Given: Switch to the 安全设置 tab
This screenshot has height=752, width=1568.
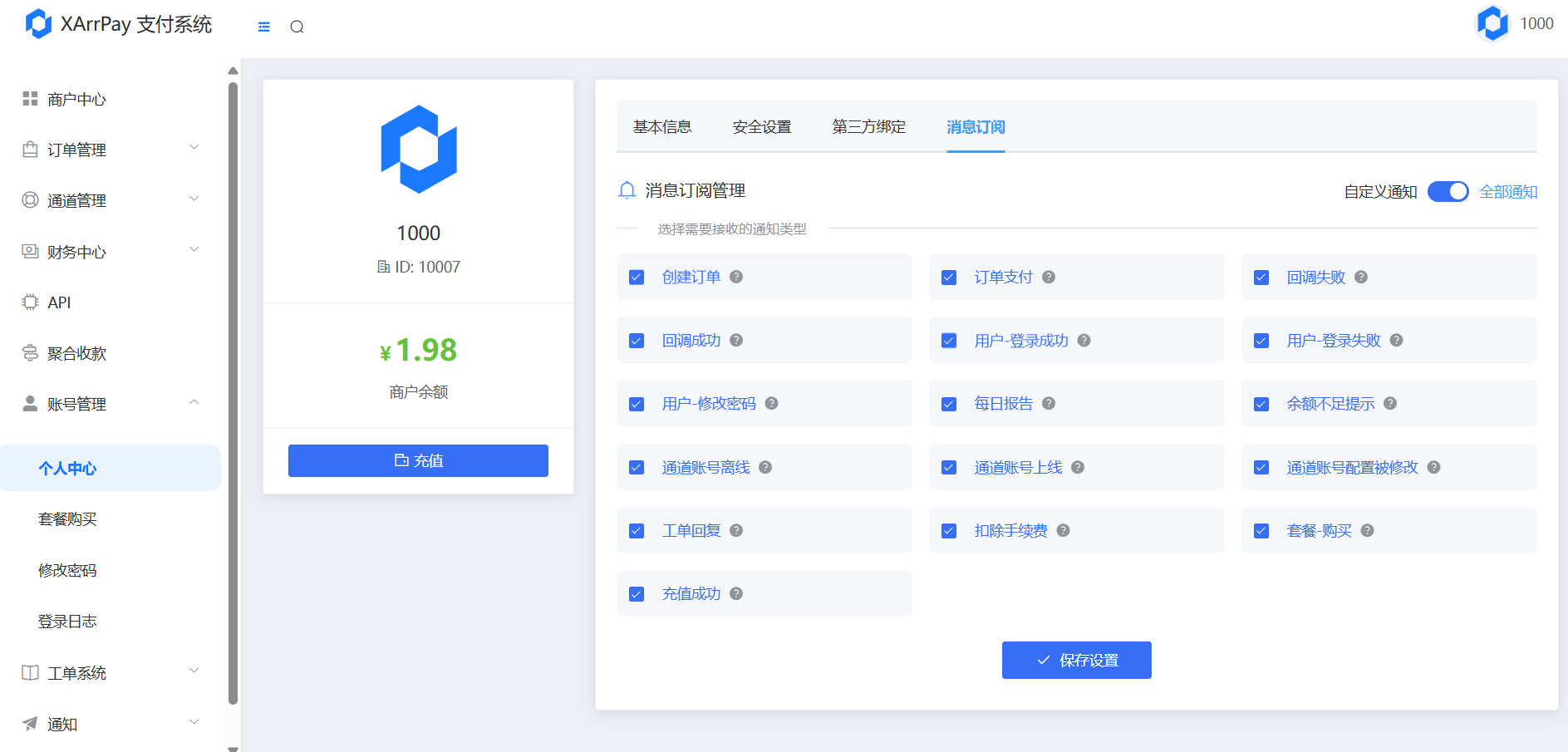Looking at the screenshot, I should pyautogui.click(x=761, y=126).
